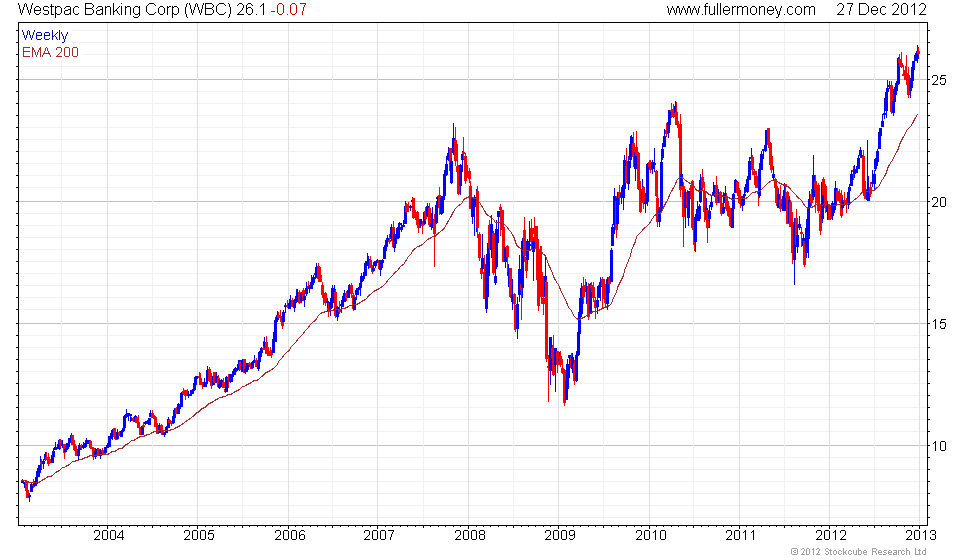Click the price change value -0.07
The image size is (980, 560).
[289, 10]
